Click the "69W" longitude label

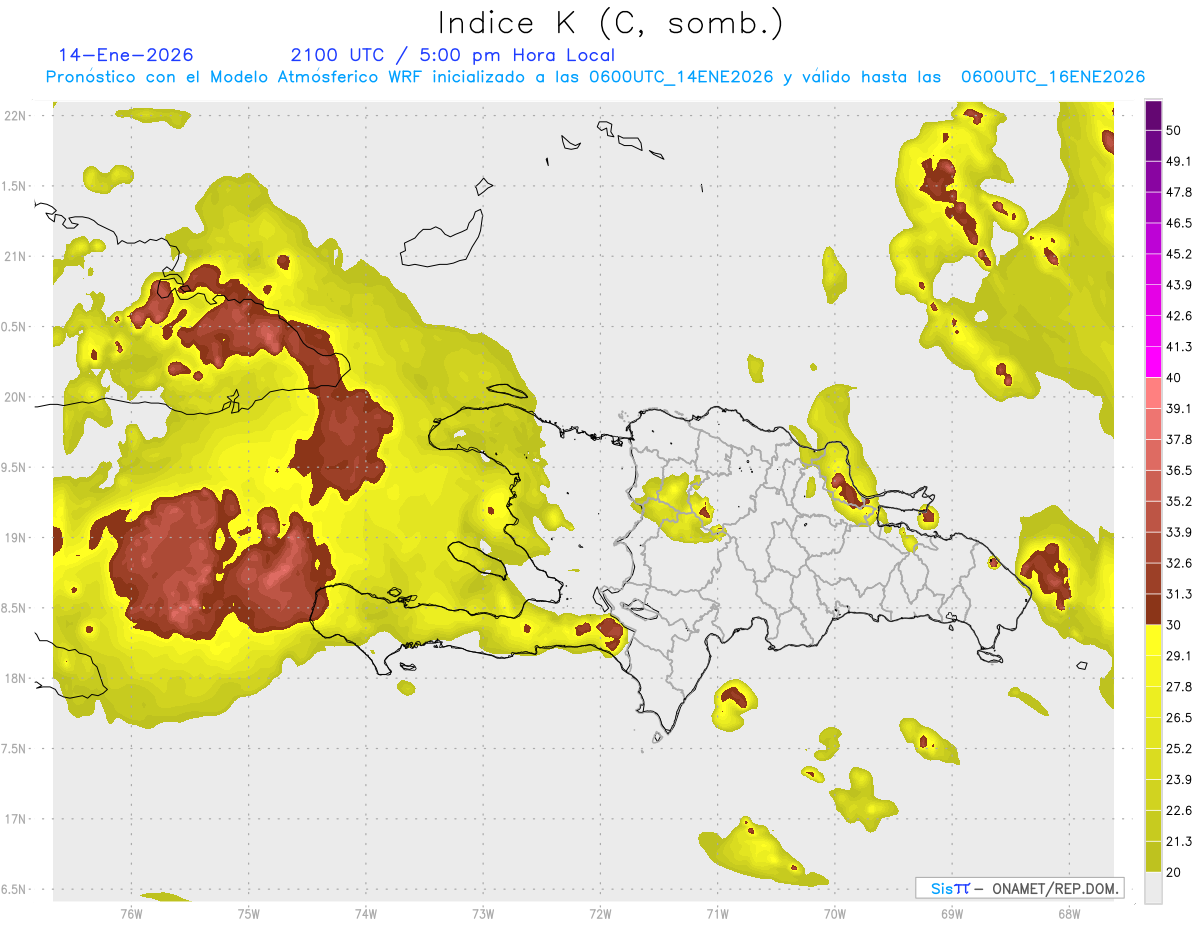[x=951, y=914]
